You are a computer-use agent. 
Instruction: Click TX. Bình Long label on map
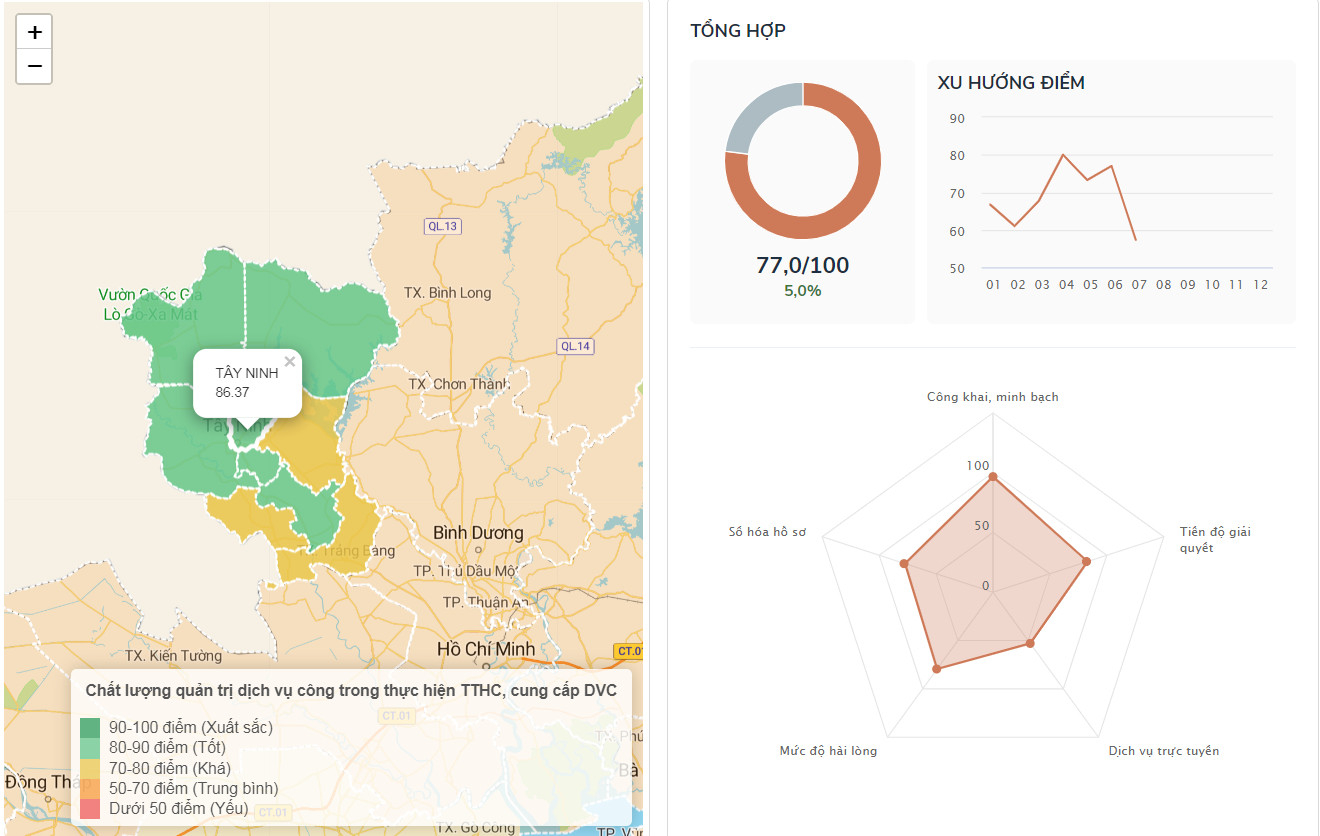coord(448,293)
